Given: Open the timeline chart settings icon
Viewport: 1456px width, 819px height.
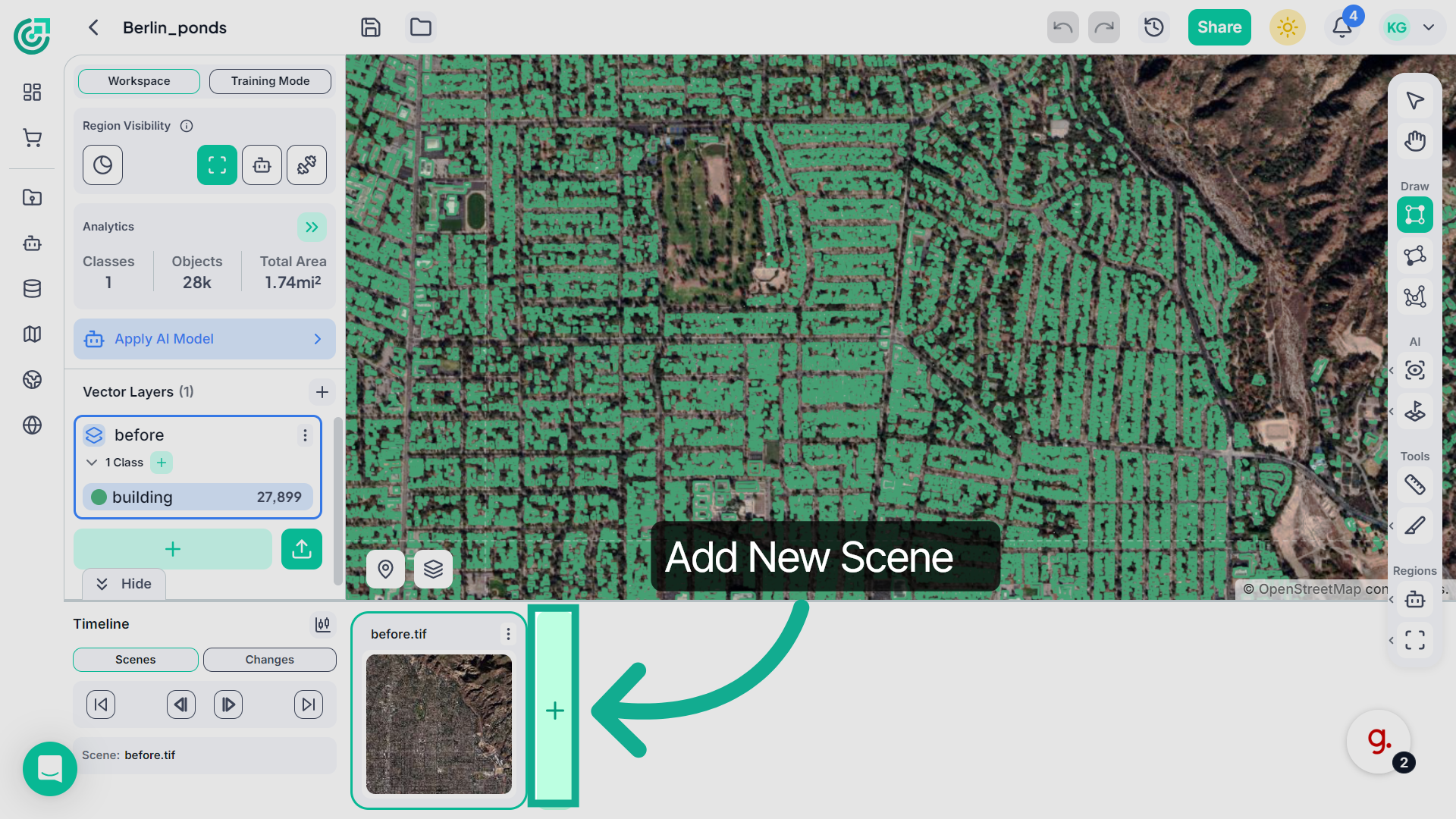Looking at the screenshot, I should point(322,624).
